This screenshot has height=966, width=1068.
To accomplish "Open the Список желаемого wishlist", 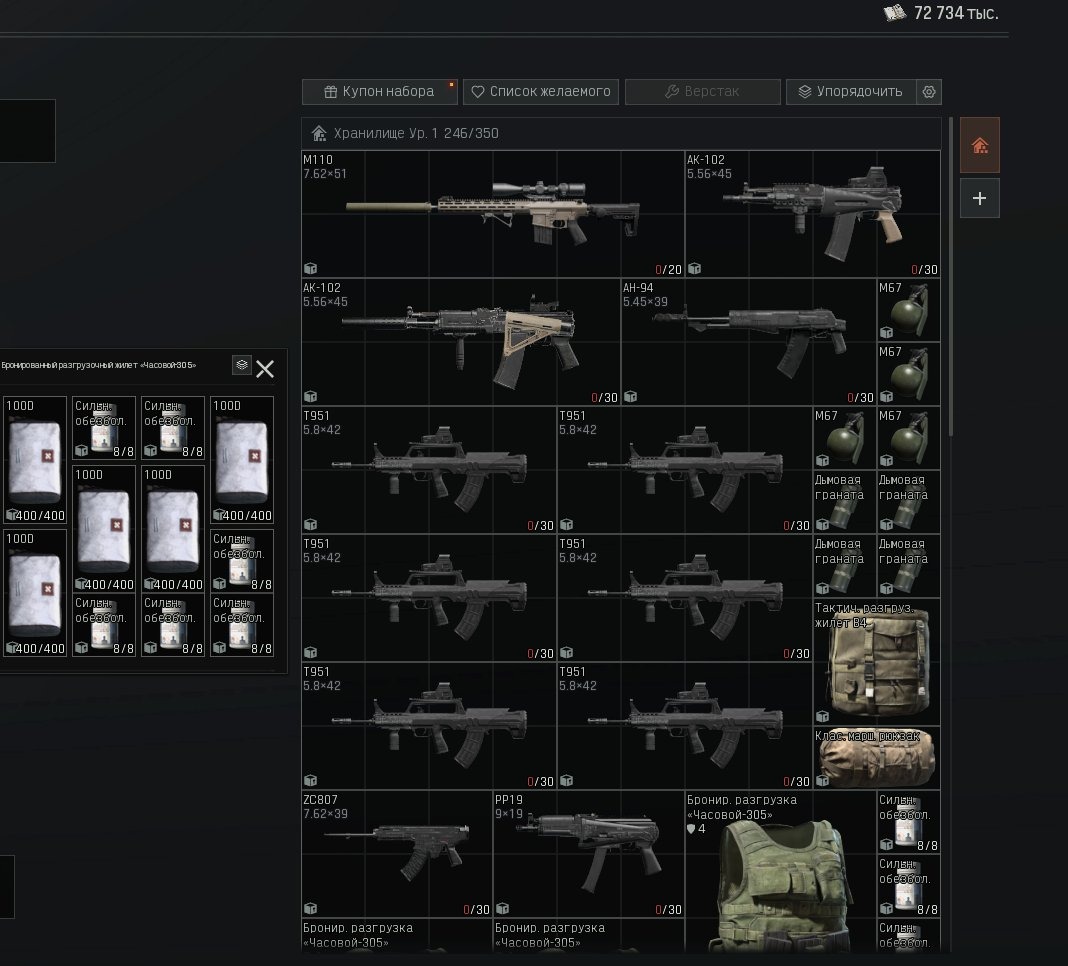I will (541, 91).
